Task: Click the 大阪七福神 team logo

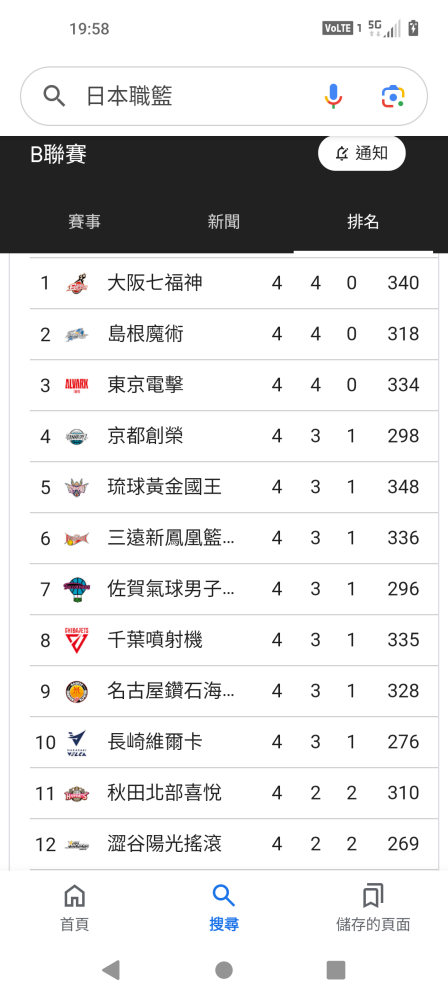Action: point(77,283)
